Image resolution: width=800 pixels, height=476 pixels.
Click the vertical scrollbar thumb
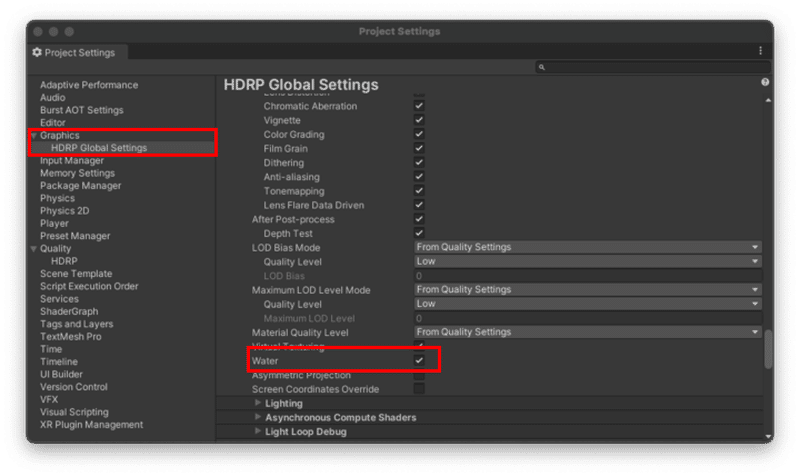pyautogui.click(x=768, y=349)
